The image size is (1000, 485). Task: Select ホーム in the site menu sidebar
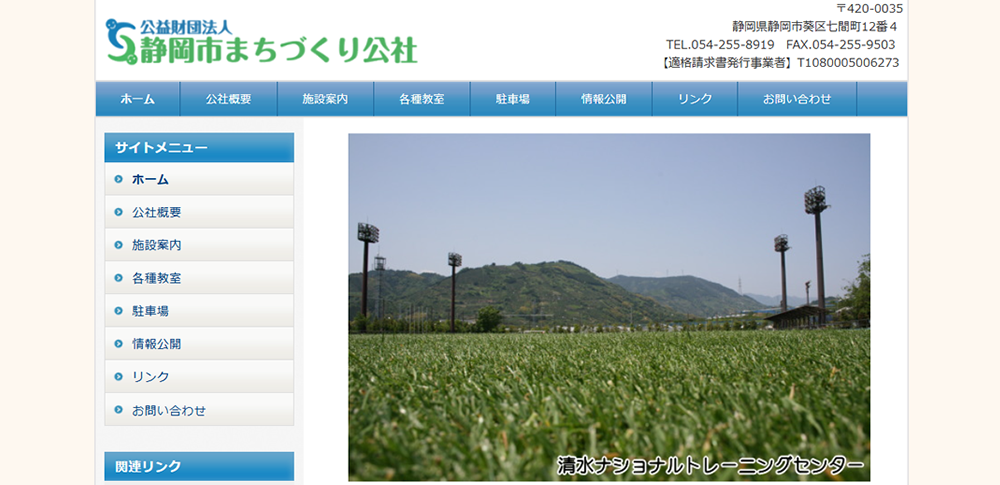(x=199, y=179)
